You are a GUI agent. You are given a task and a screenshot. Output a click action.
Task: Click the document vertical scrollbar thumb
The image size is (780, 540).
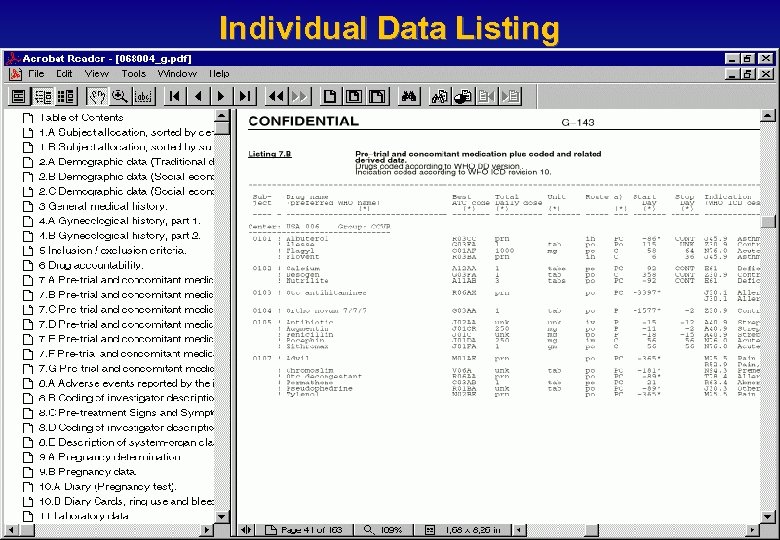click(768, 222)
